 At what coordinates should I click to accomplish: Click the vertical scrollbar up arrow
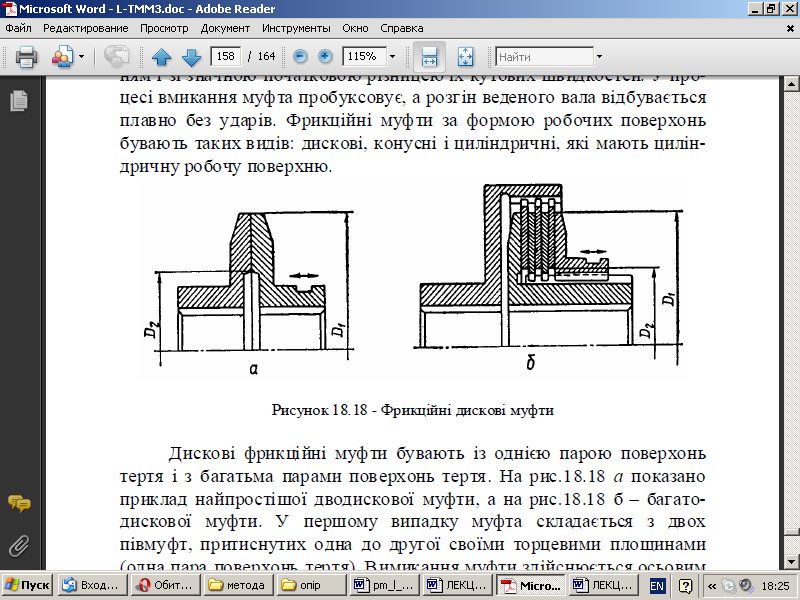[791, 84]
